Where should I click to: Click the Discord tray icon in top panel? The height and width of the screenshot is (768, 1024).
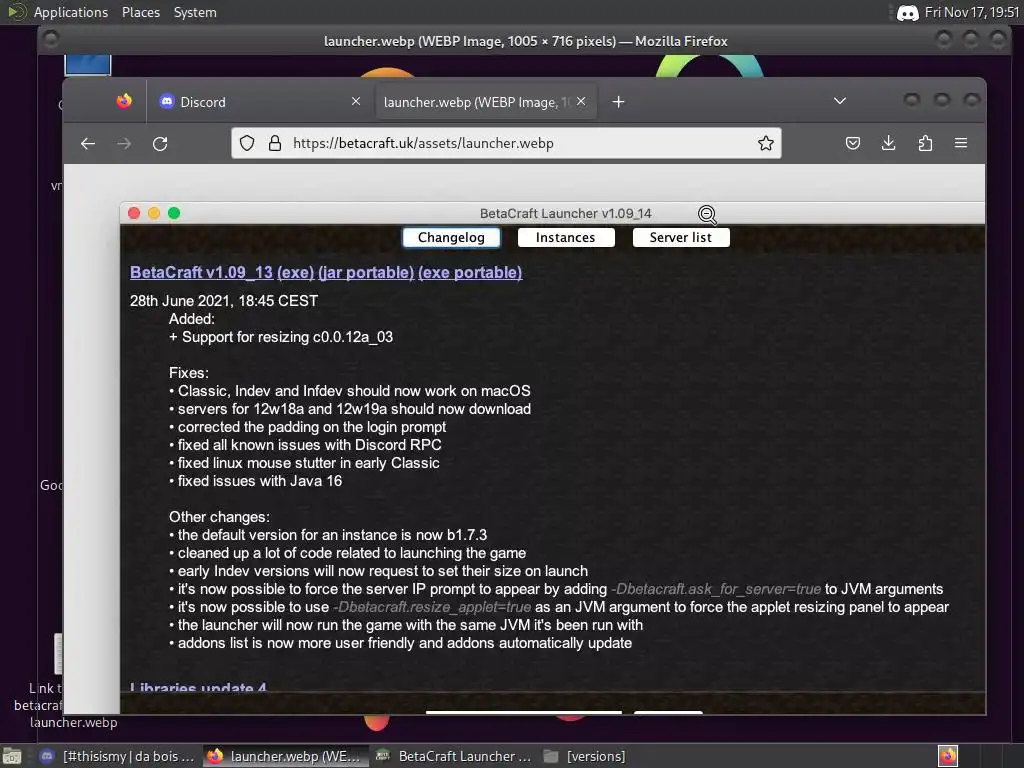pos(908,12)
